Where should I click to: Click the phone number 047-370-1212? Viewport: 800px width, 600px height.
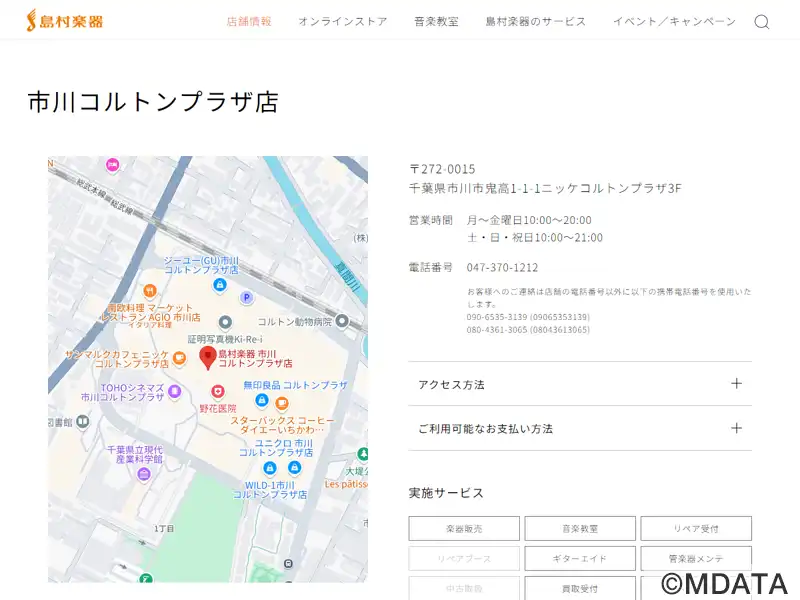502,267
